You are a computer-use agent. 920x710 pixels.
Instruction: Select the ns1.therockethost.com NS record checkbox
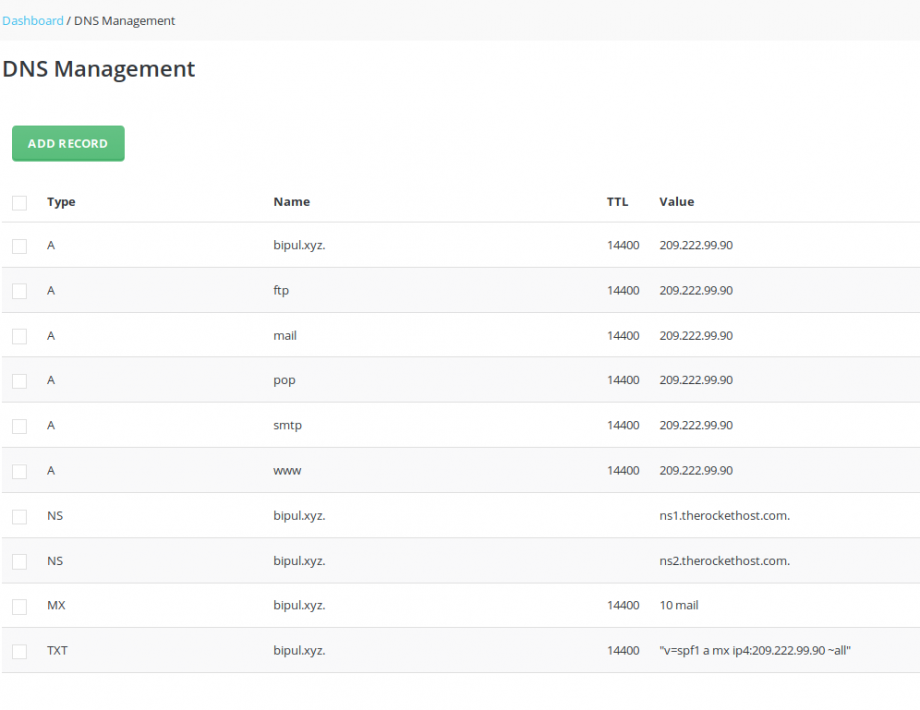19,515
